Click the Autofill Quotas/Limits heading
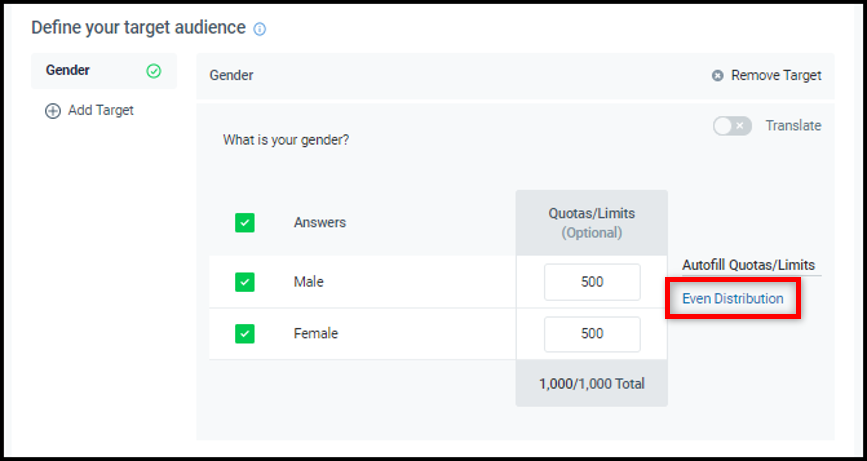867x461 pixels. 749,265
